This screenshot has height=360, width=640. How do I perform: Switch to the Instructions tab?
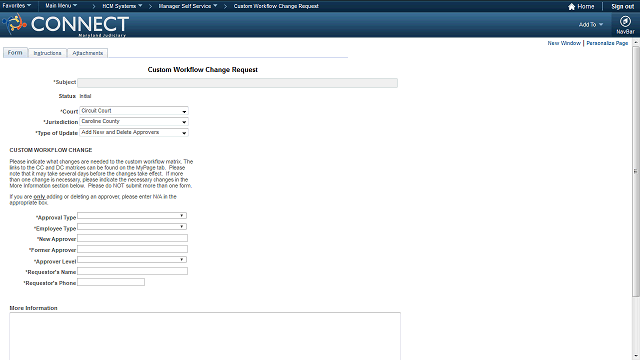click(47, 53)
